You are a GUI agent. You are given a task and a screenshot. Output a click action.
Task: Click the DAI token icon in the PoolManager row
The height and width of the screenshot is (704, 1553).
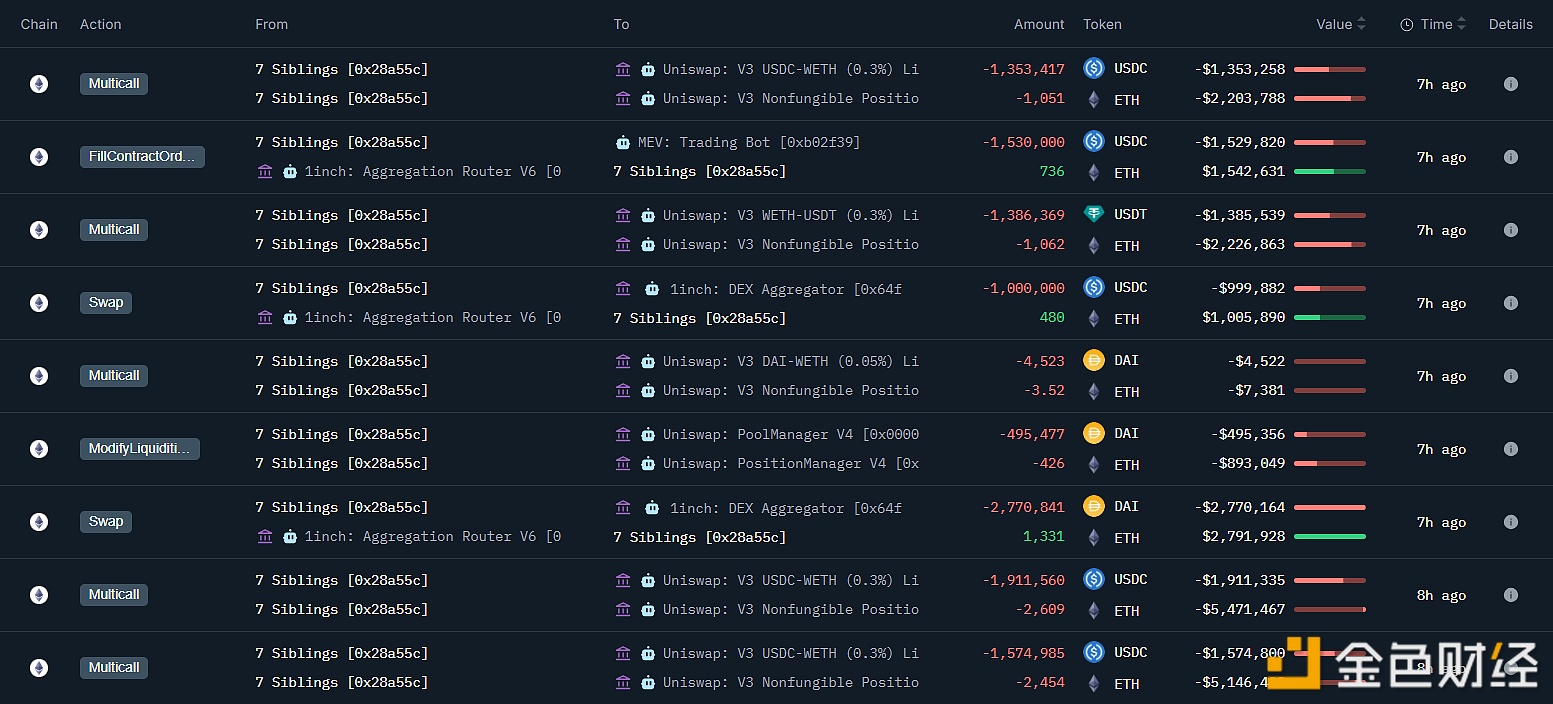(1093, 433)
